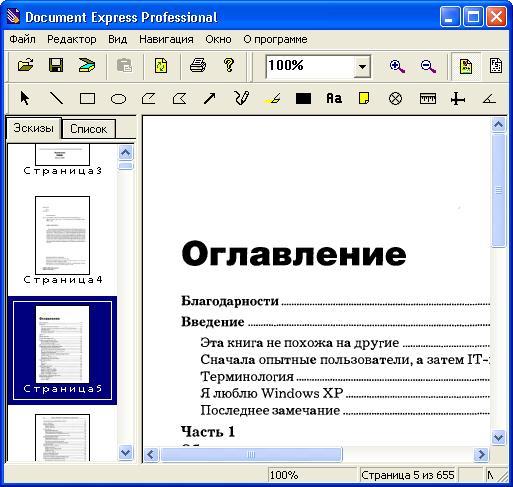Screen dimensions: 513x487
Task: Select the black redaction box tool
Action: coord(303,99)
